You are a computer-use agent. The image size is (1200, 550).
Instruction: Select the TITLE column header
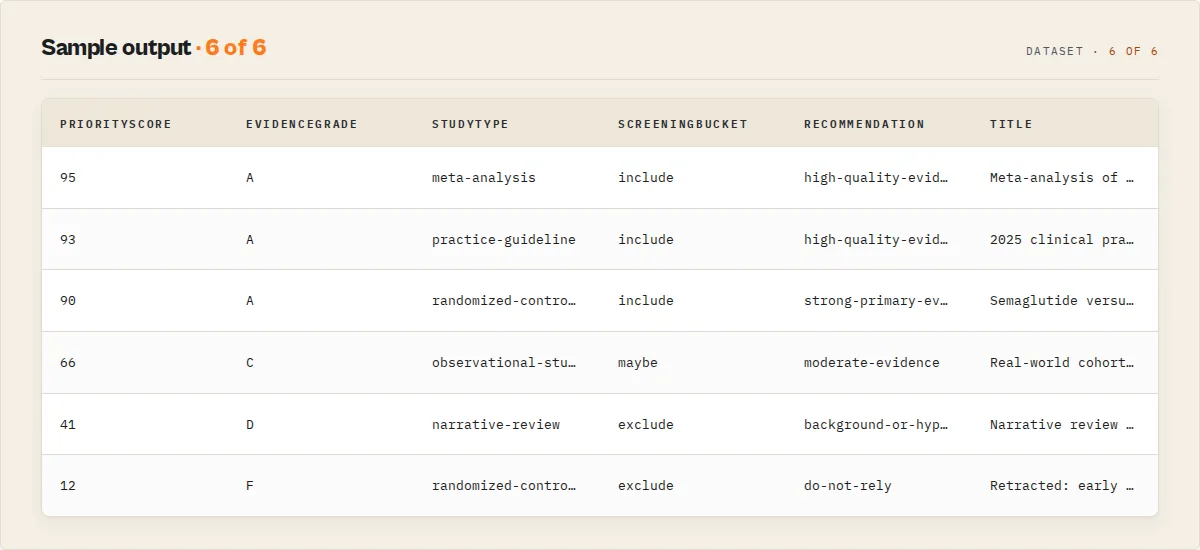[1011, 124]
